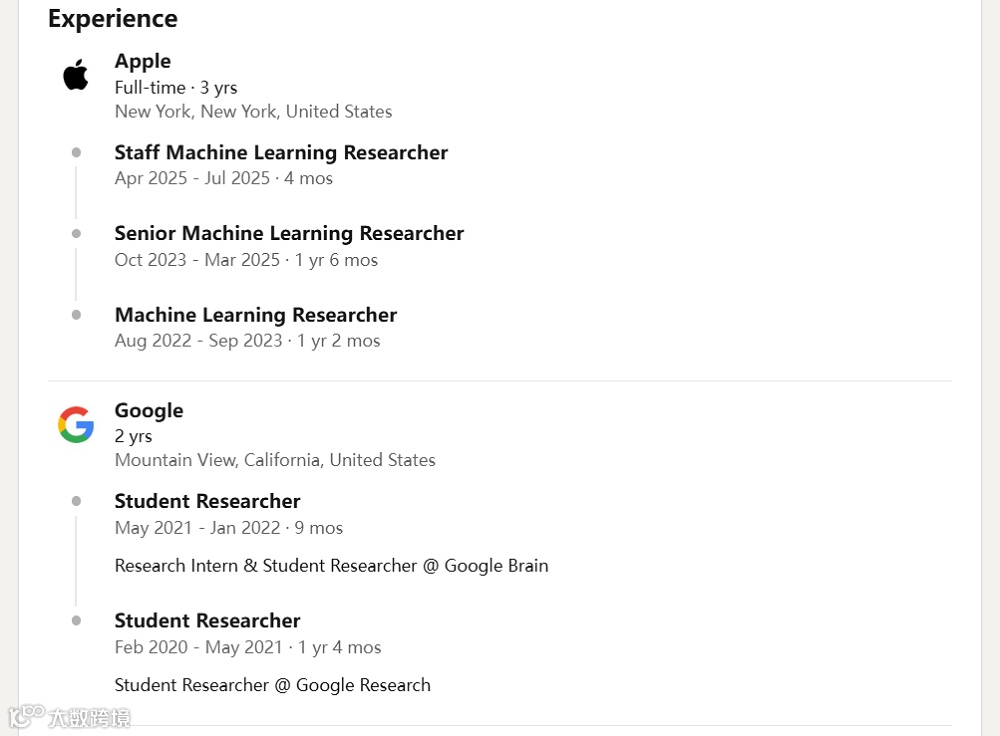The width and height of the screenshot is (1000, 736).
Task: Click the timeline dot beside Staff Machine Learning Researcher
Action: pos(76,153)
